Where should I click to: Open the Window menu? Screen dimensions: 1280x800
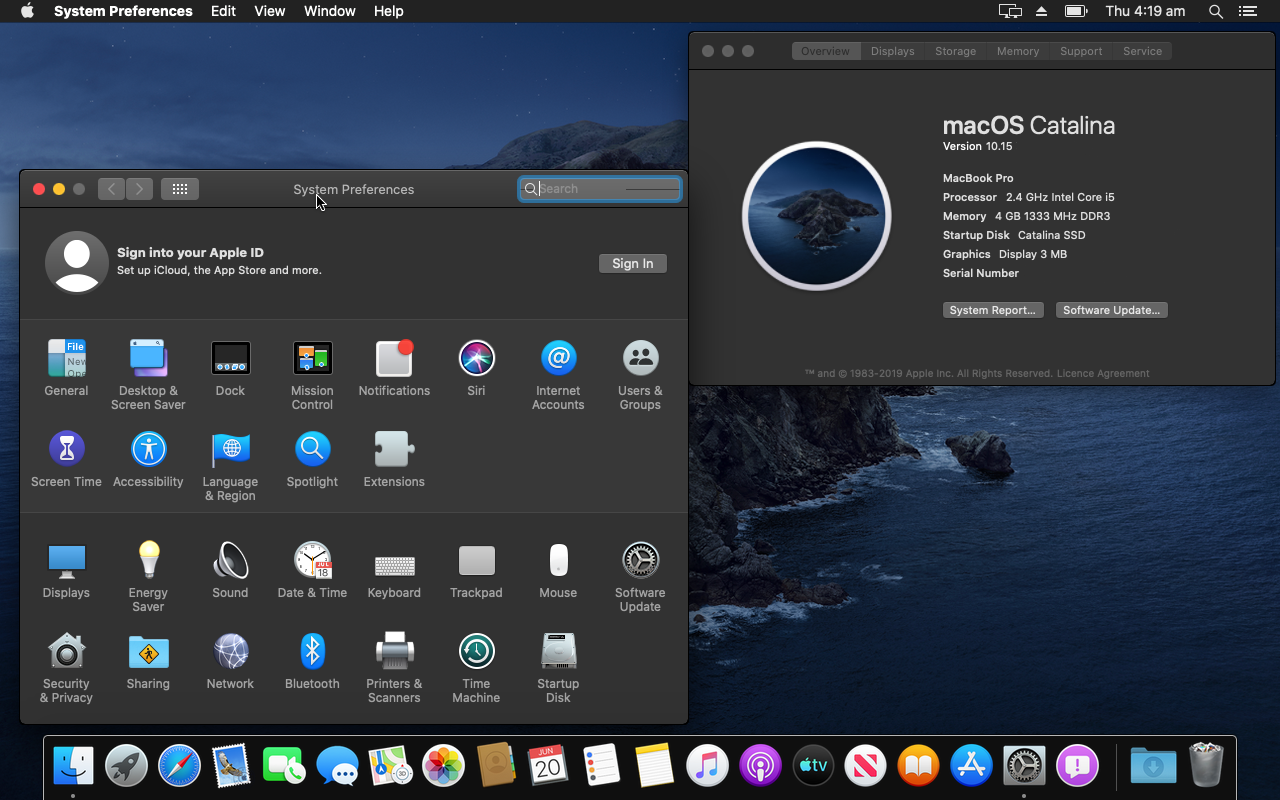329,11
